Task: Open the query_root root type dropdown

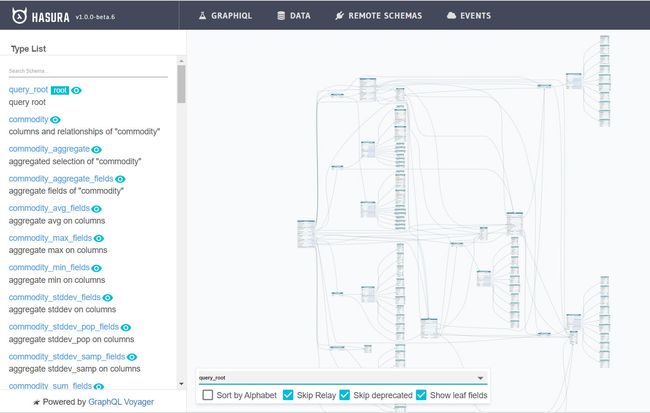Action: pyautogui.click(x=342, y=378)
